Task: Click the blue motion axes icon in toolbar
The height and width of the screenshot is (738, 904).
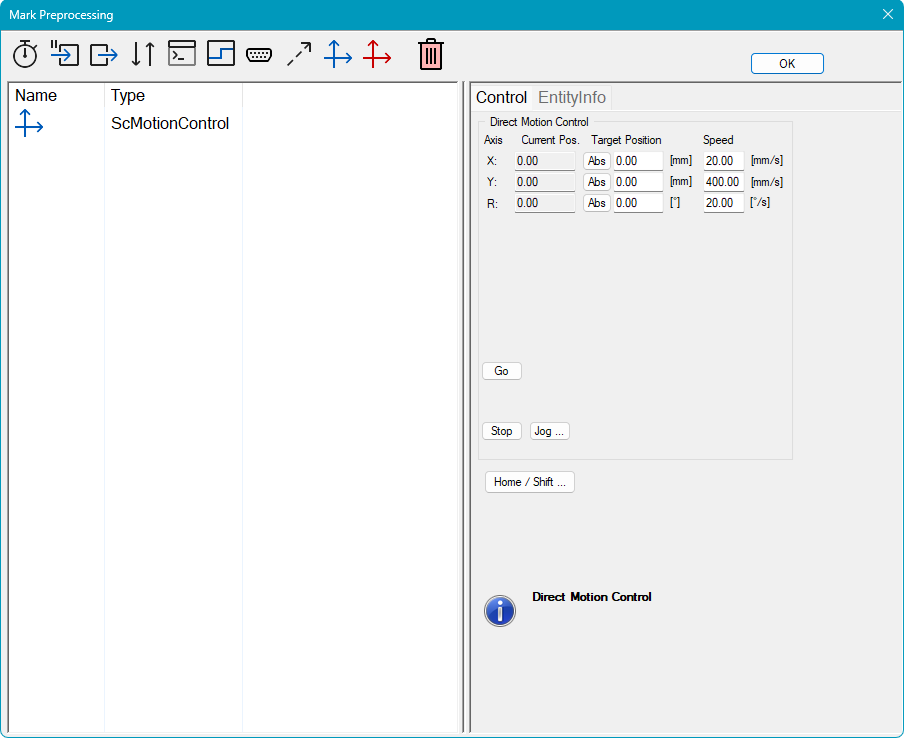Action: point(338,54)
